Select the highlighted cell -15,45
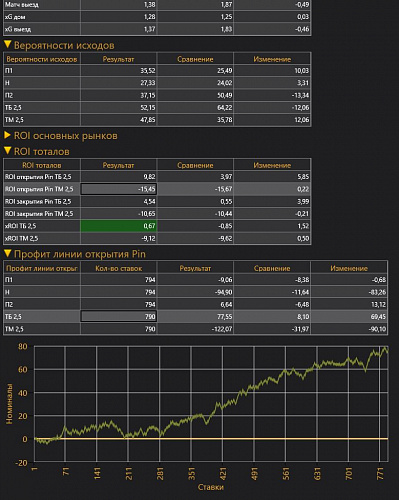Screen dimensions: 399x500 pos(118,189)
